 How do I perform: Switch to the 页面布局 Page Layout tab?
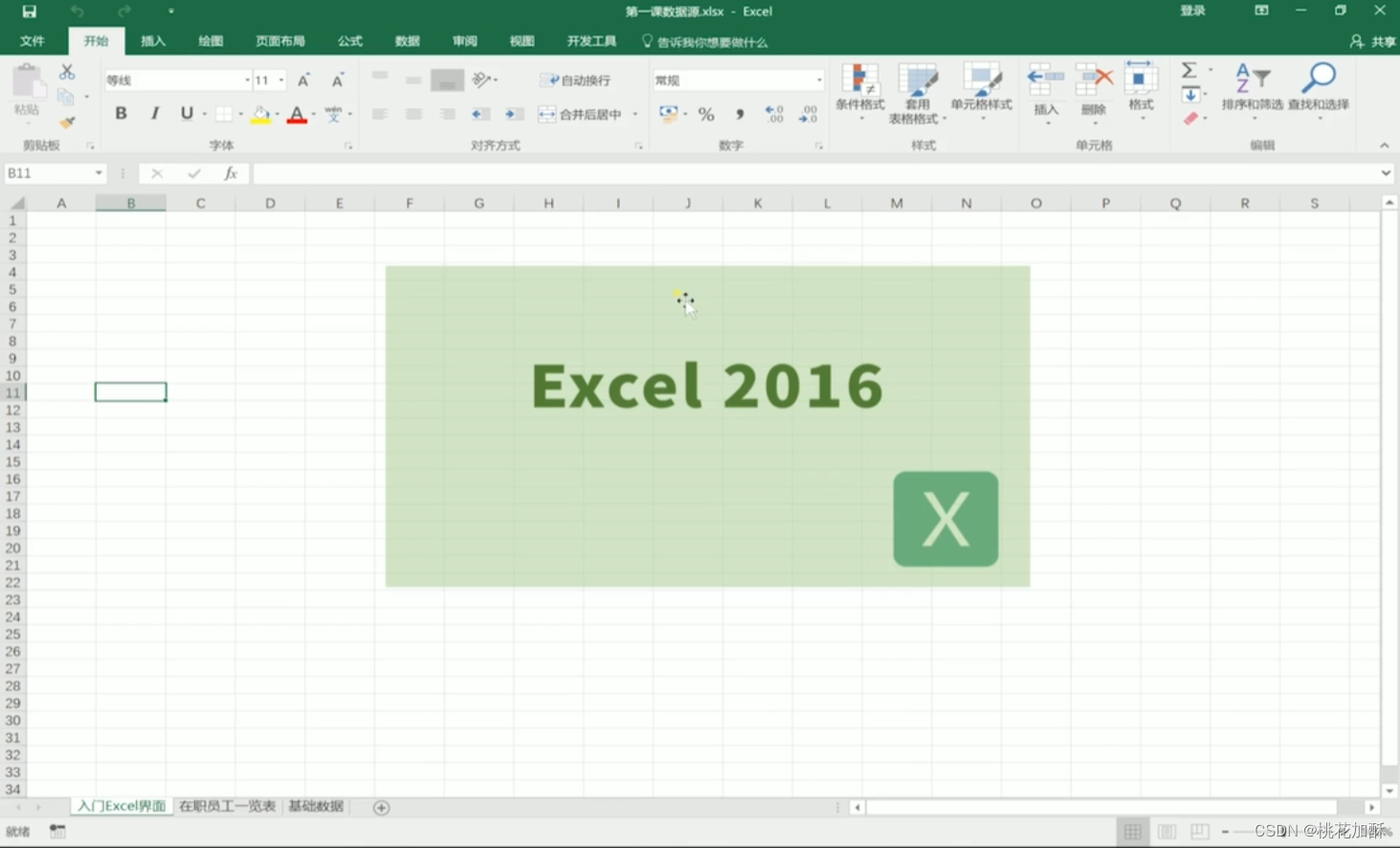point(279,41)
